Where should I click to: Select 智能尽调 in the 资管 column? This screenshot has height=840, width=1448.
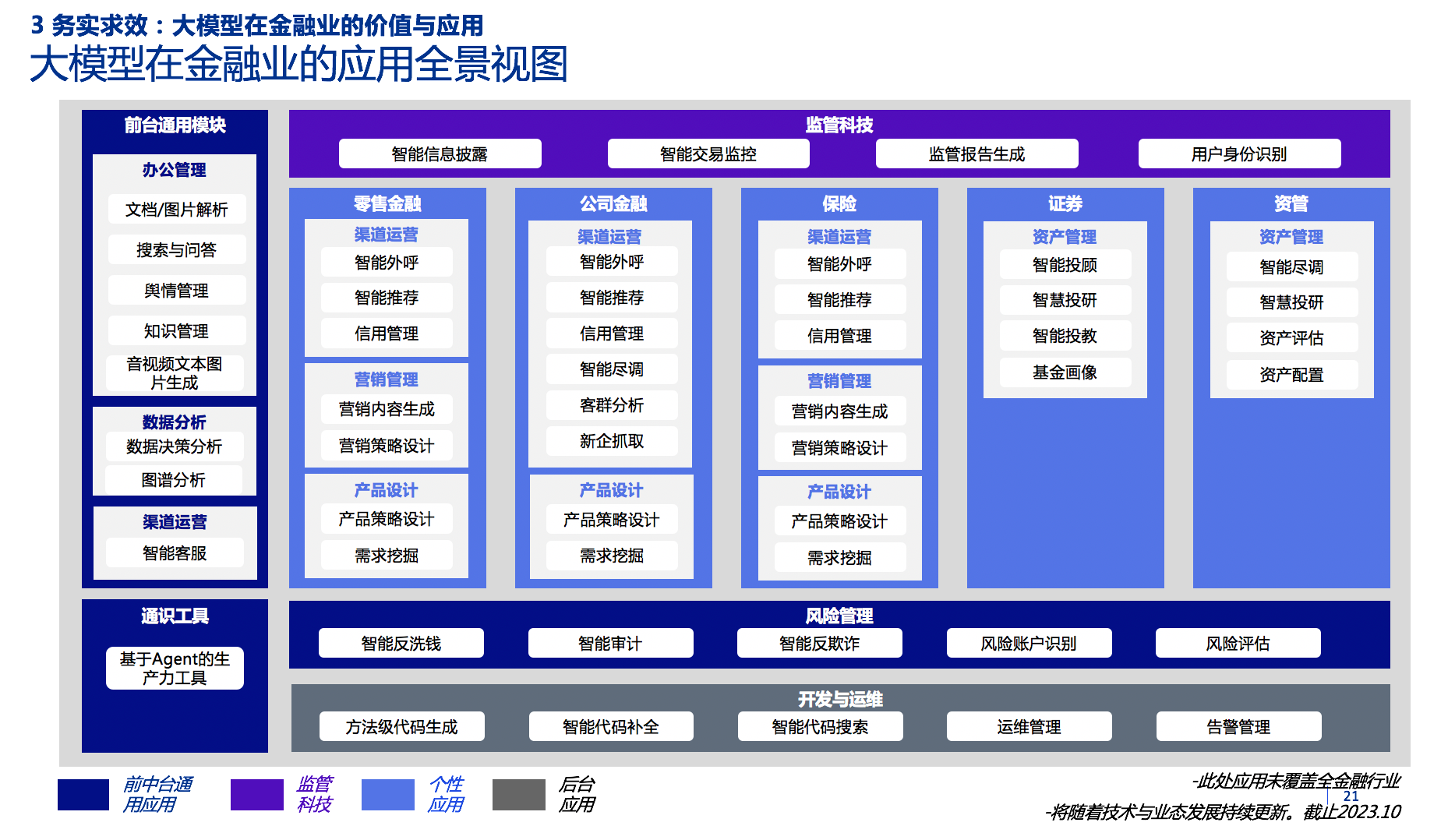point(1292,266)
